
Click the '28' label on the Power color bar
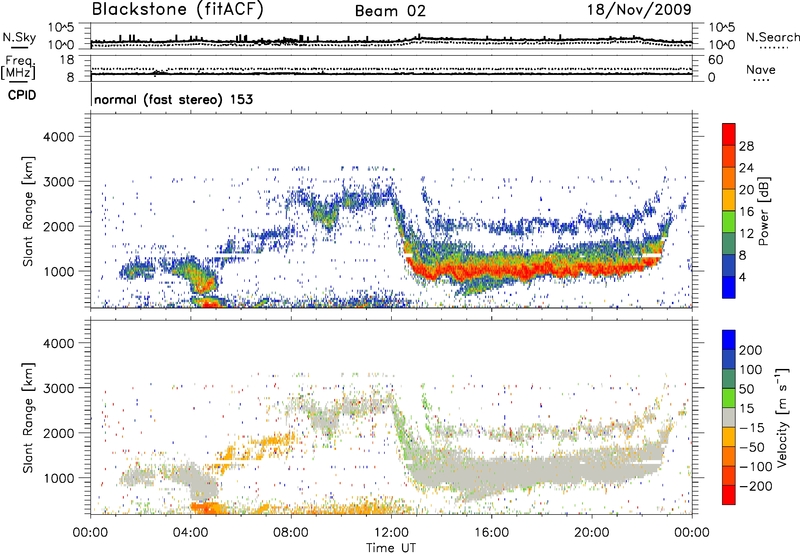[746, 146]
